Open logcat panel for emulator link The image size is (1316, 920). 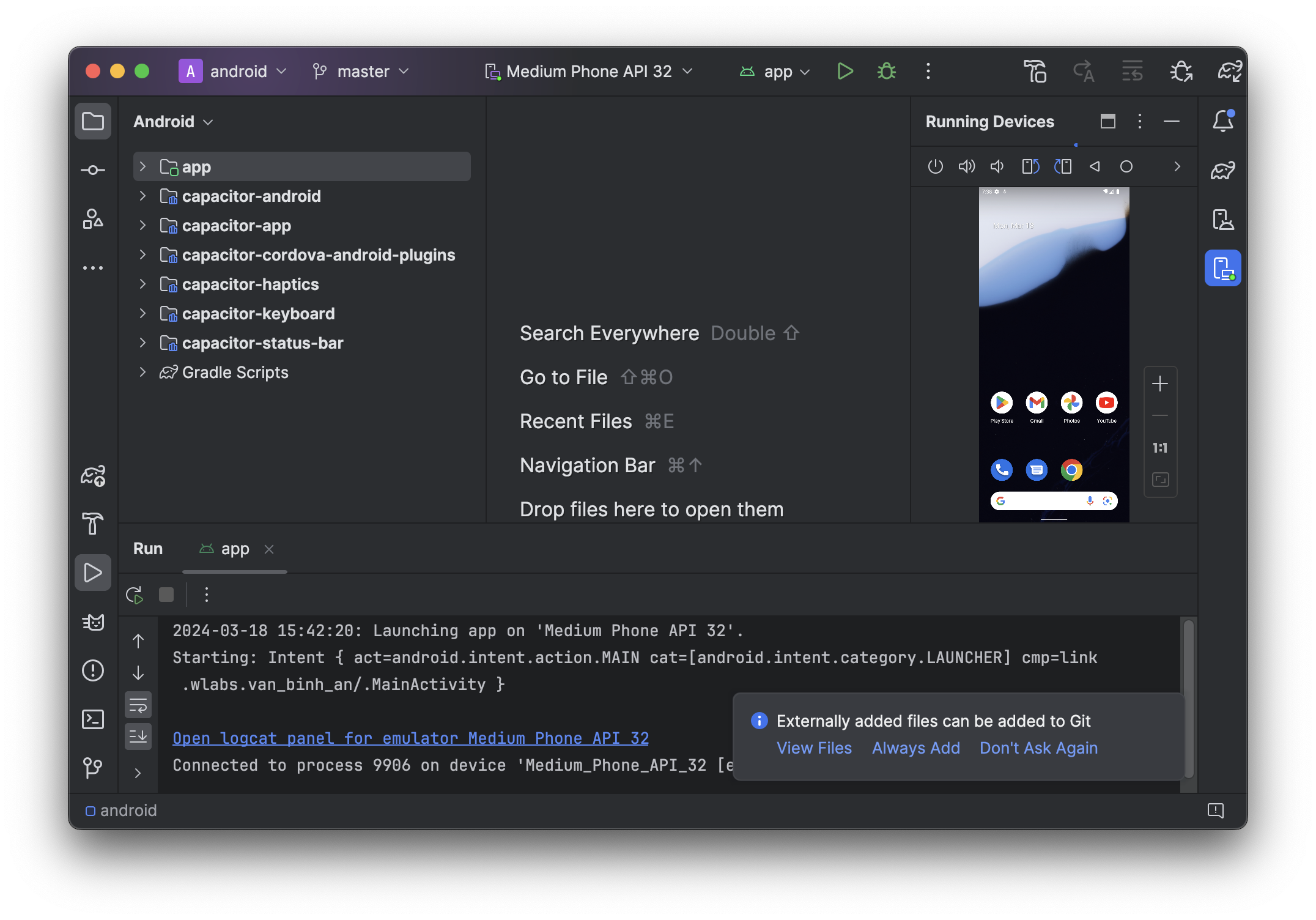tap(410, 738)
